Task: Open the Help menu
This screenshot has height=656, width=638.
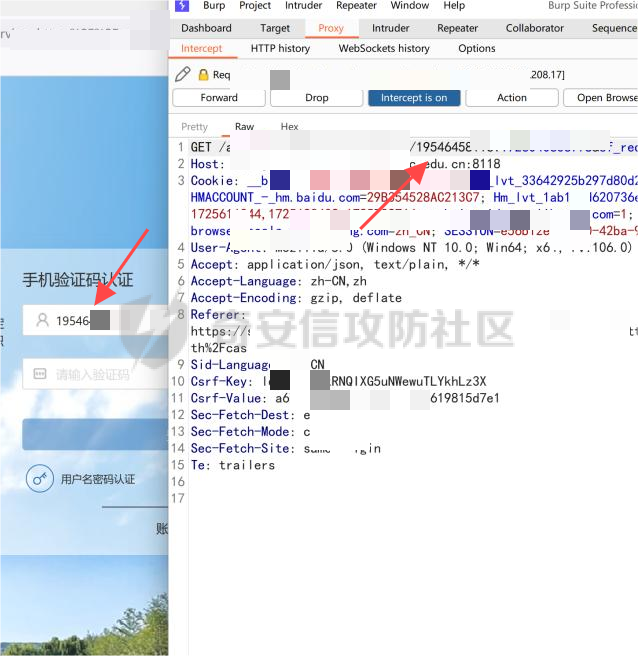Action: coord(454,5)
